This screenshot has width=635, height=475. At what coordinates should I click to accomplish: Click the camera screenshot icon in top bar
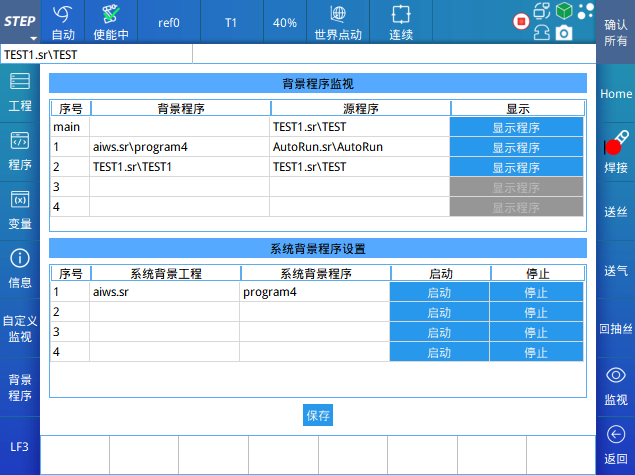pyautogui.click(x=564, y=33)
